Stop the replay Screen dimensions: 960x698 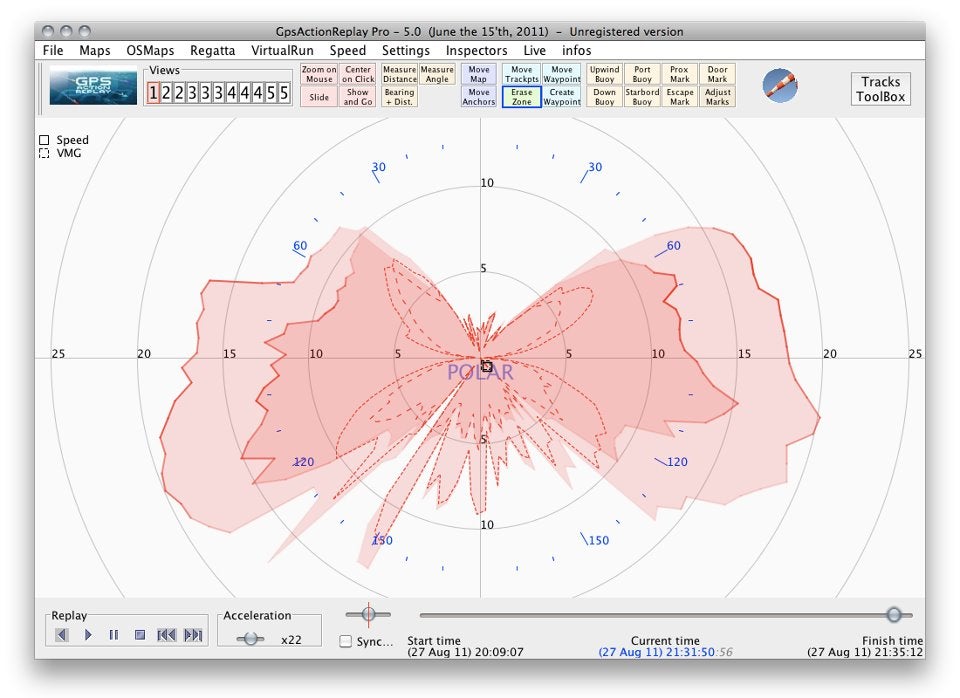(140, 635)
